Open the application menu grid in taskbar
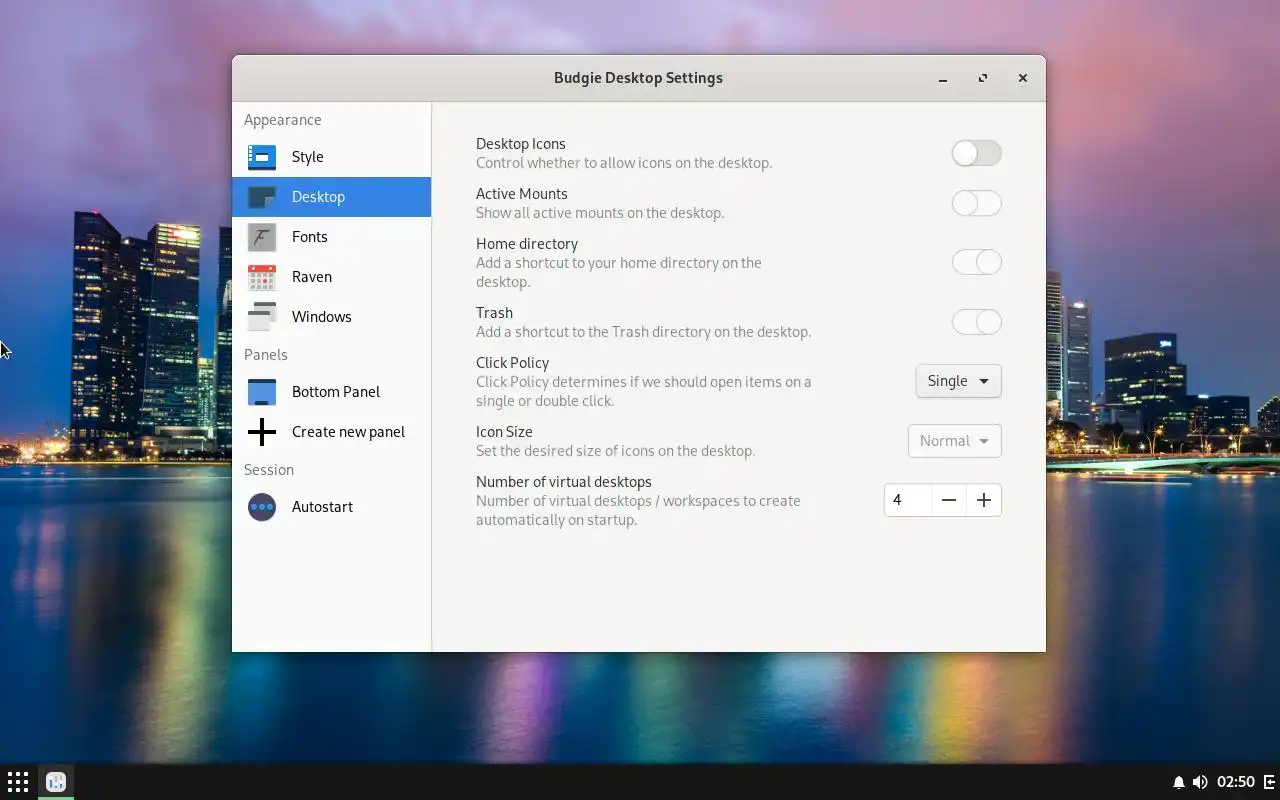Image resolution: width=1280 pixels, height=800 pixels. point(18,782)
